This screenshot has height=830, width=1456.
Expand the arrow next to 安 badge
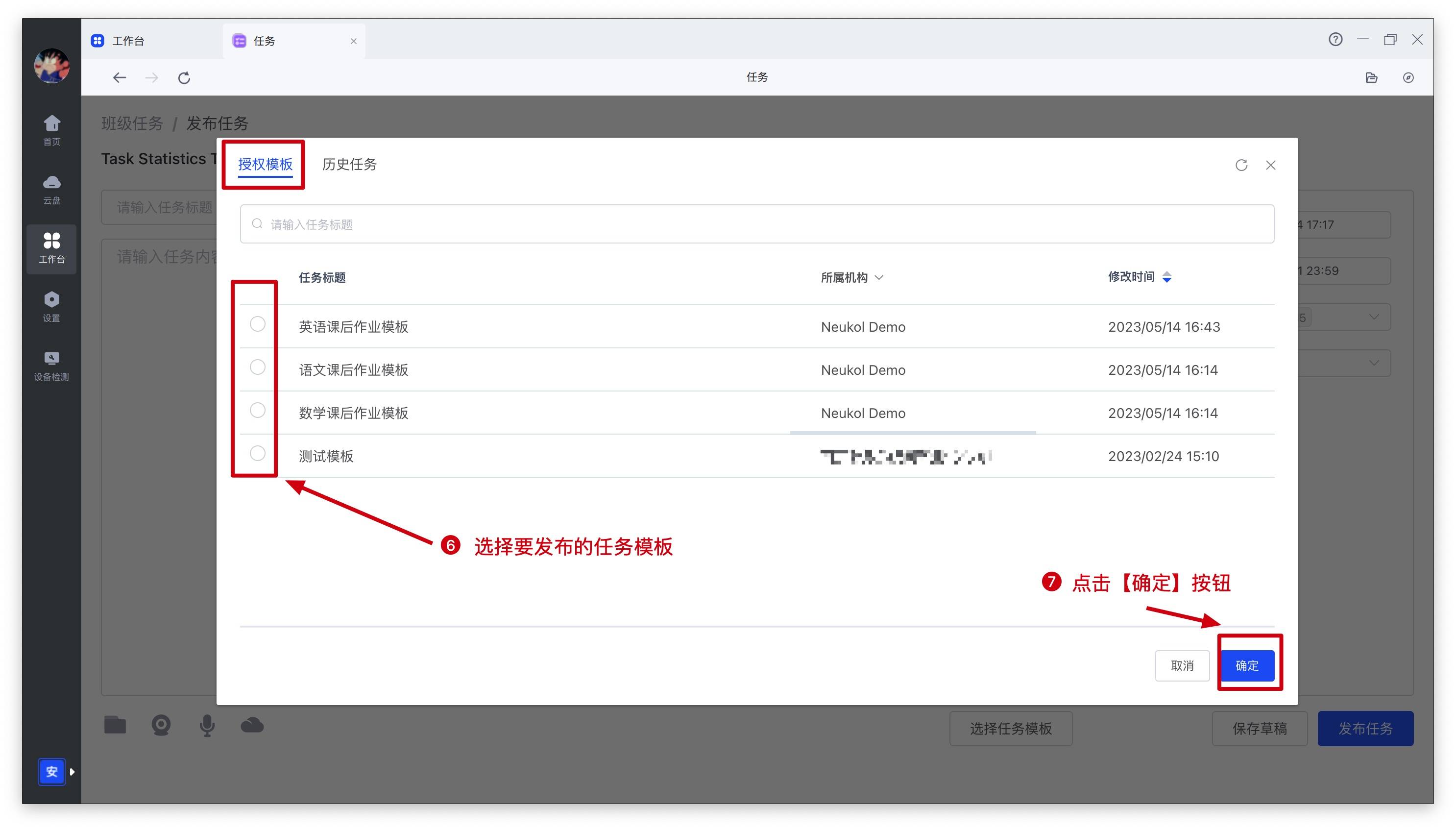click(x=73, y=772)
